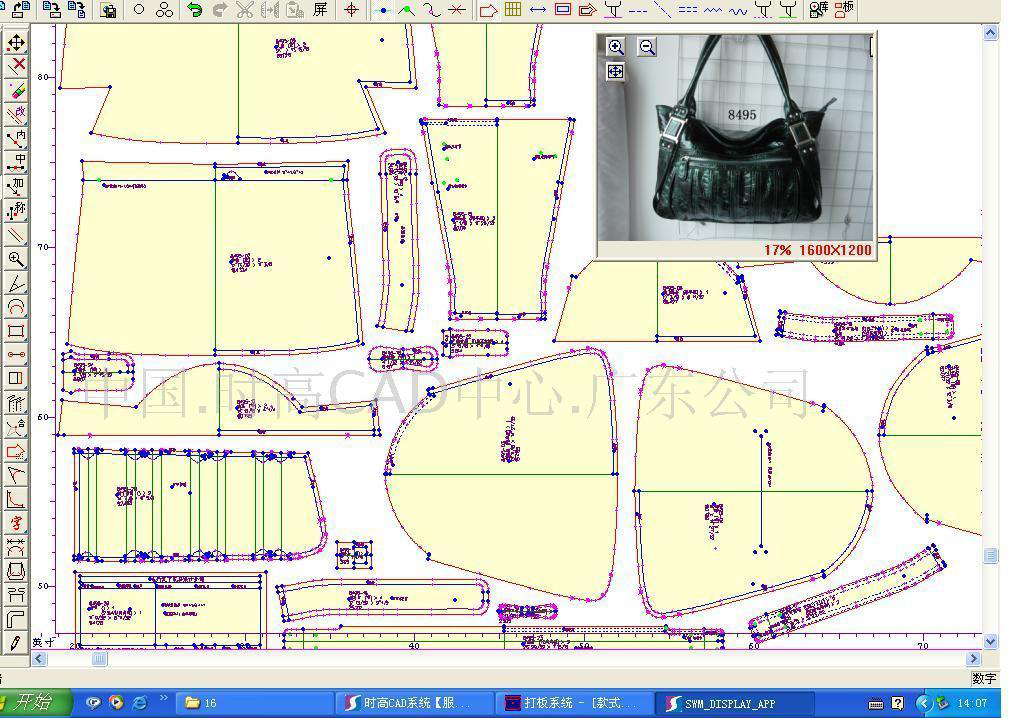Viewport: 1024px width, 718px height.
Task: Select the rounded corner tool
Action: pyautogui.click(x=16, y=619)
